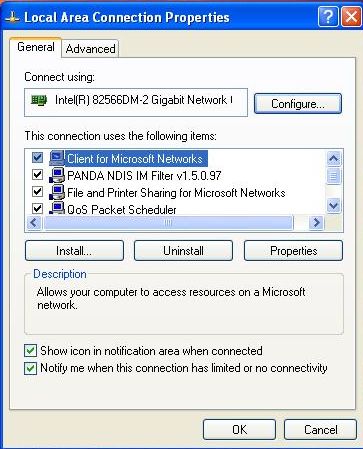Open adapter settings with Configure button
This screenshot has height=449, width=363.
point(298,104)
